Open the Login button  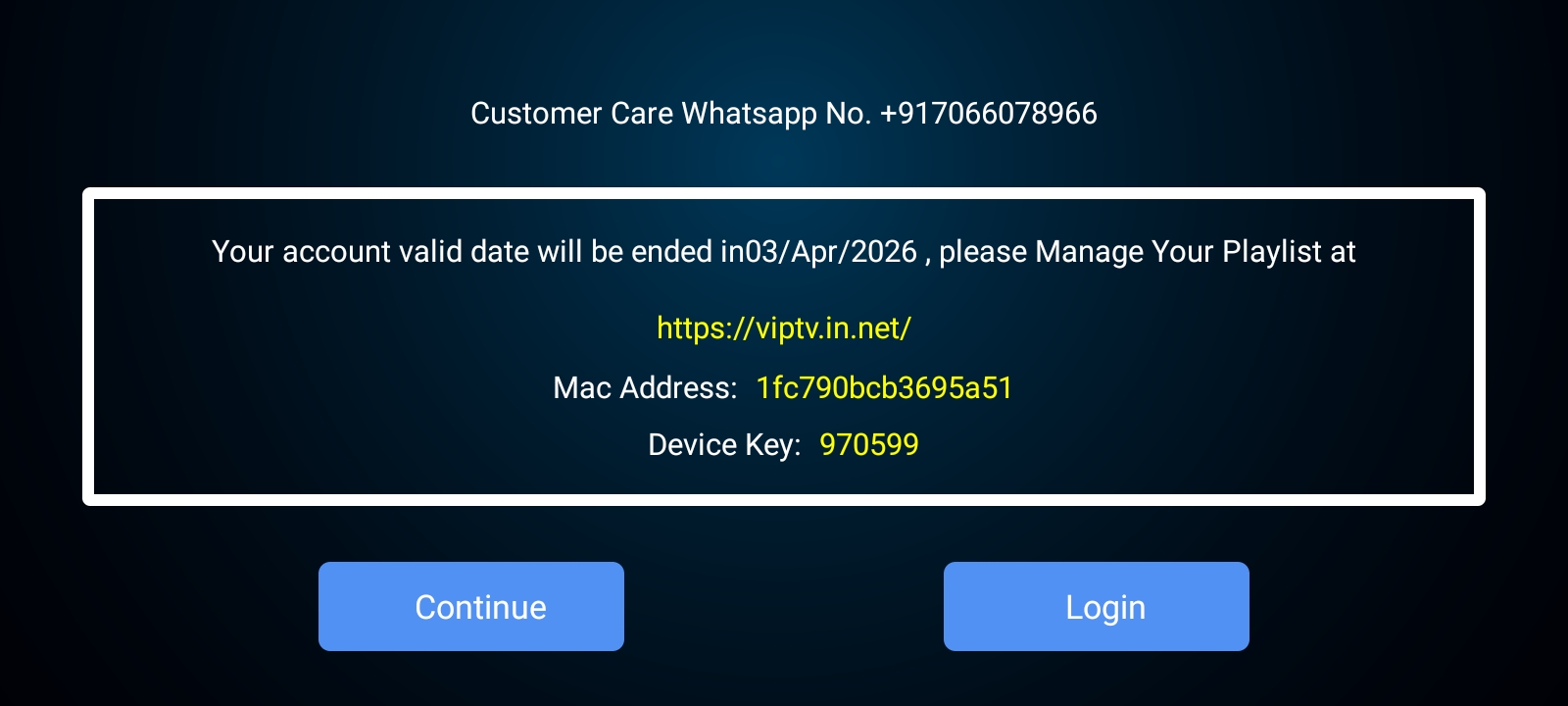1097,606
